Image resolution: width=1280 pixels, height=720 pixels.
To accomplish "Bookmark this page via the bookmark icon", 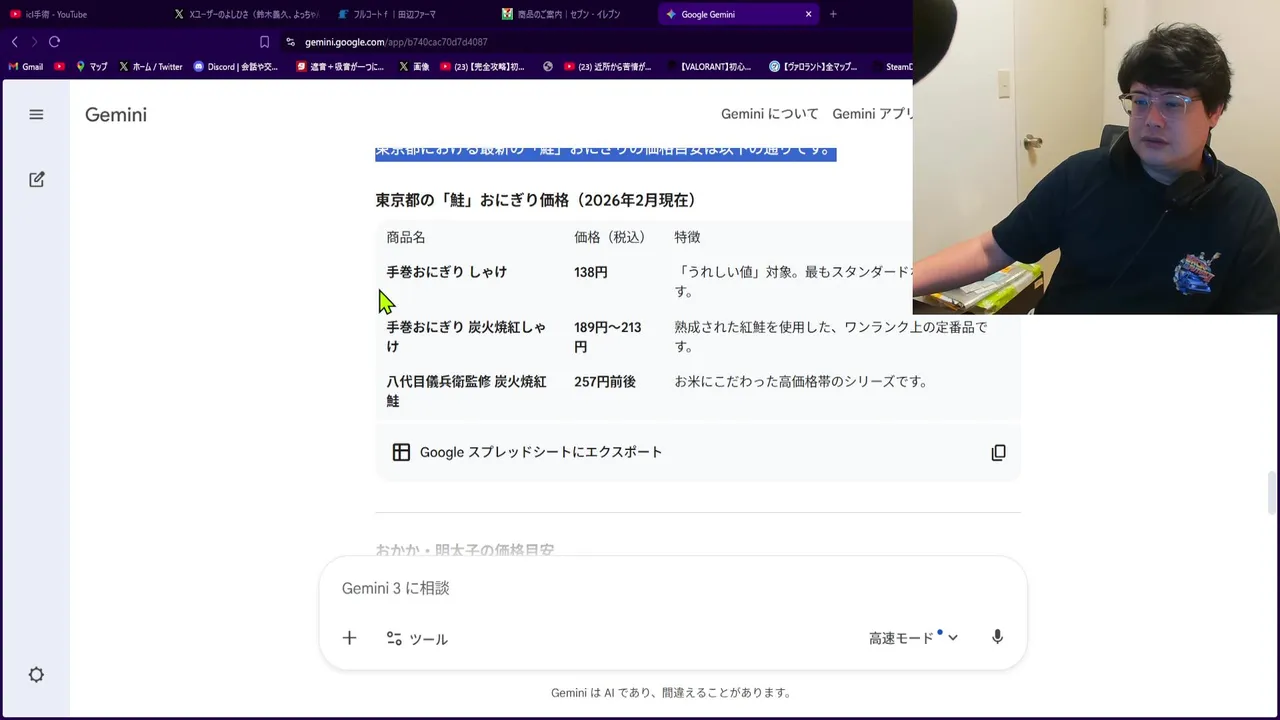I will point(264,42).
